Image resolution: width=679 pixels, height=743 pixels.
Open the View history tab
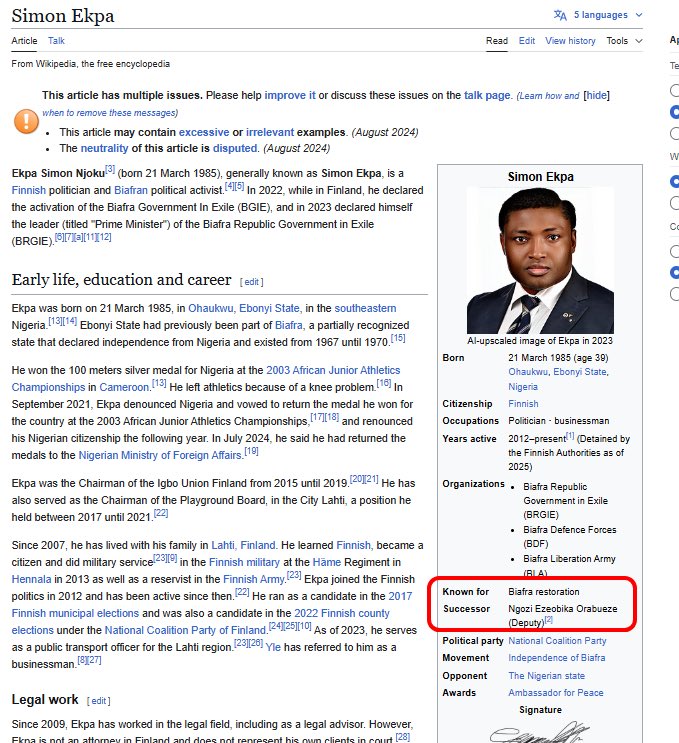tap(570, 41)
